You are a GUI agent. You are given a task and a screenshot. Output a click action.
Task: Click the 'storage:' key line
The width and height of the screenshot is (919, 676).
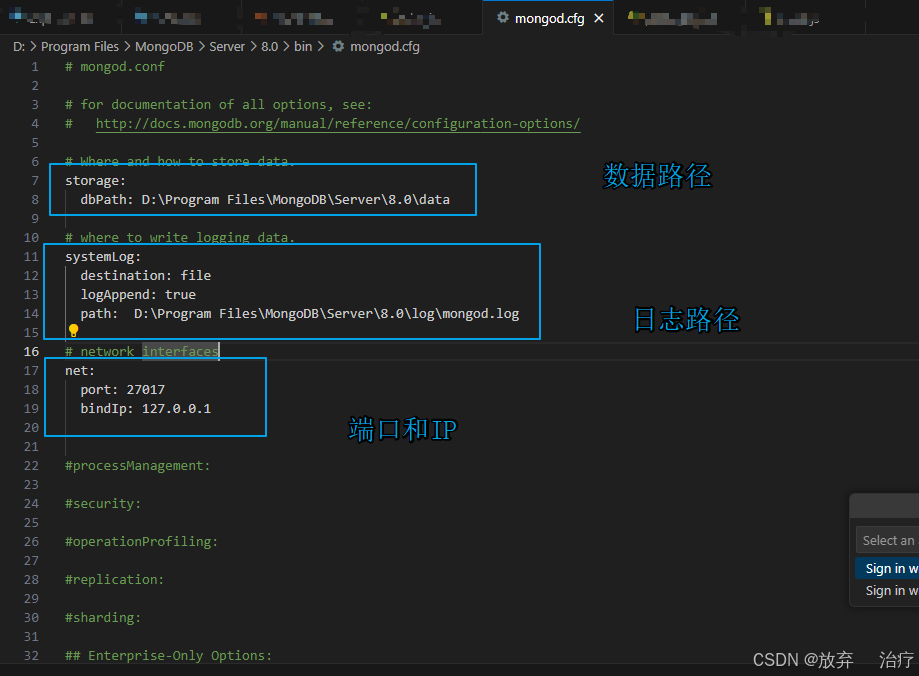[x=96, y=181]
